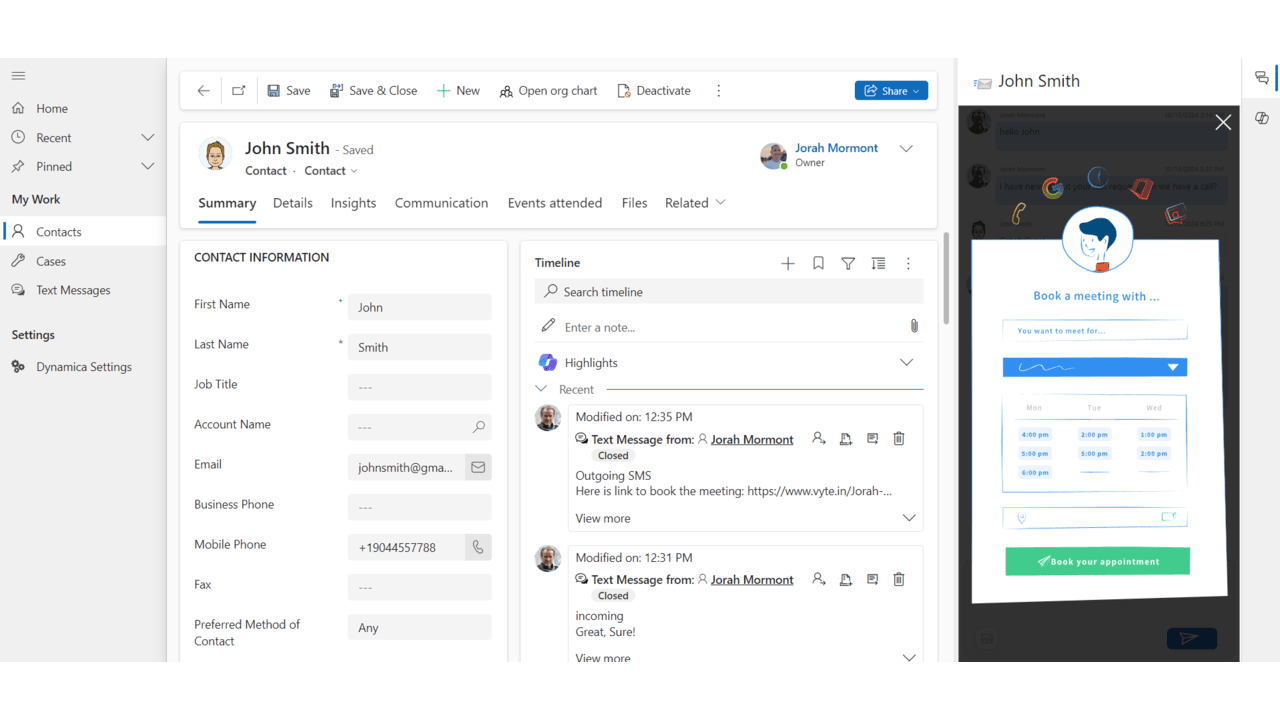Click the envelope icon beside the Email field
Image resolution: width=1280 pixels, height=720 pixels.
pos(478,467)
